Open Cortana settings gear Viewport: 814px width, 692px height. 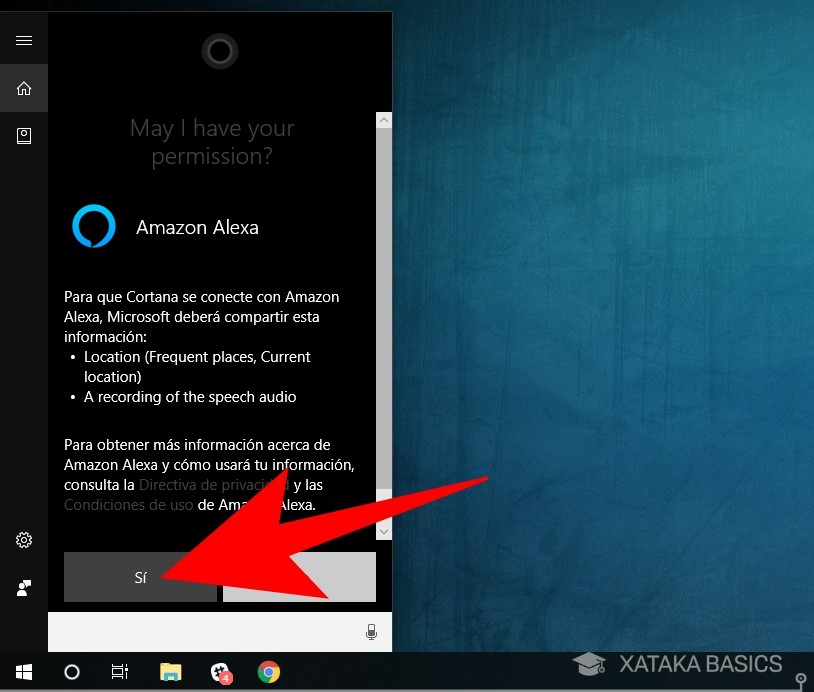(x=24, y=540)
